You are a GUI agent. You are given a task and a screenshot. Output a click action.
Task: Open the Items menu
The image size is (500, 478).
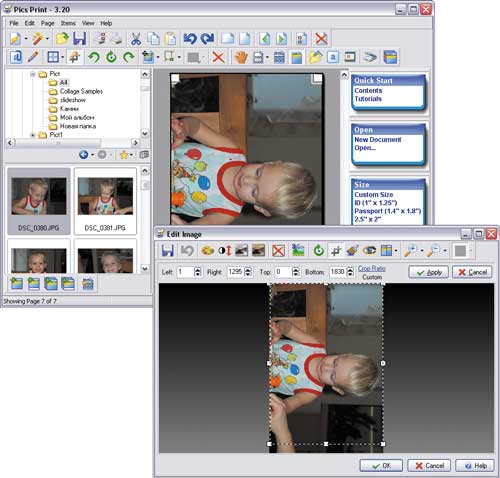coord(68,23)
